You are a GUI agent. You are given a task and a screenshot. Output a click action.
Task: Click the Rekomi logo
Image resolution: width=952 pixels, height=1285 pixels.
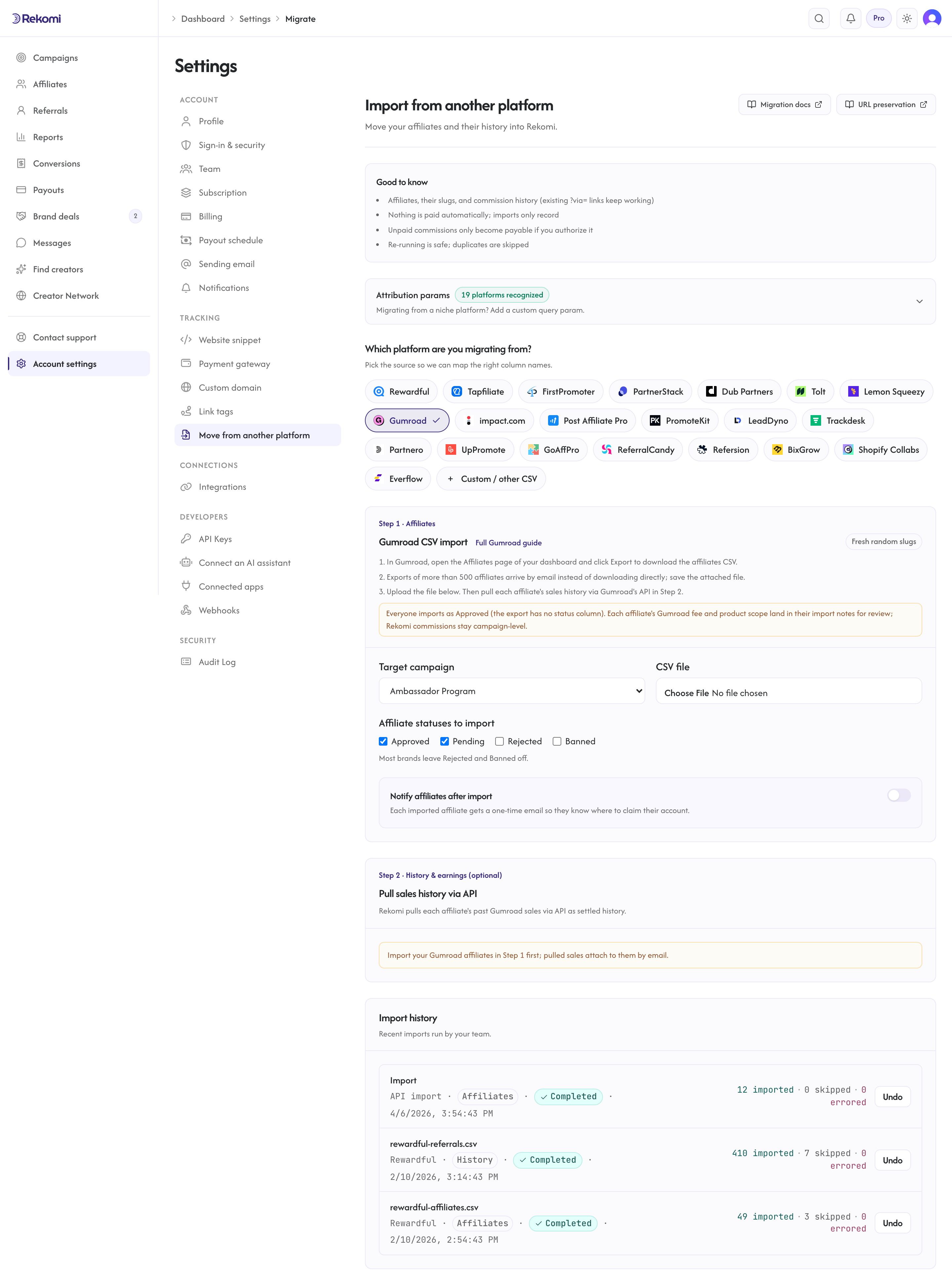click(x=36, y=19)
